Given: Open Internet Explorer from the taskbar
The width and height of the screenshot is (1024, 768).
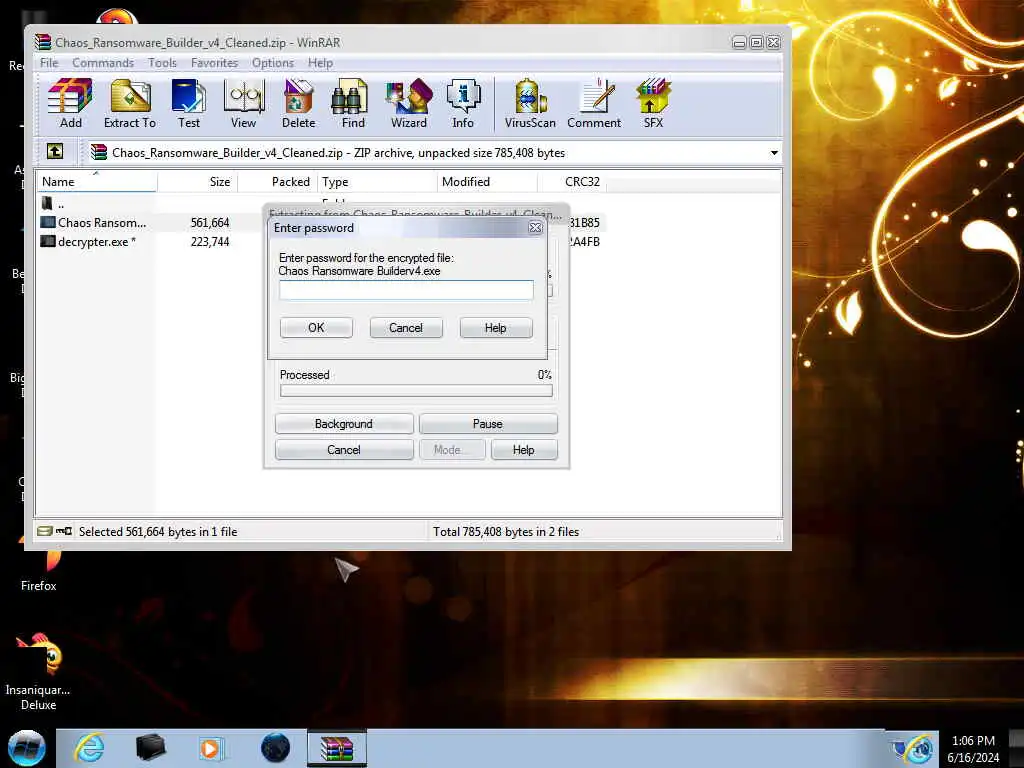Looking at the screenshot, I should [89, 748].
